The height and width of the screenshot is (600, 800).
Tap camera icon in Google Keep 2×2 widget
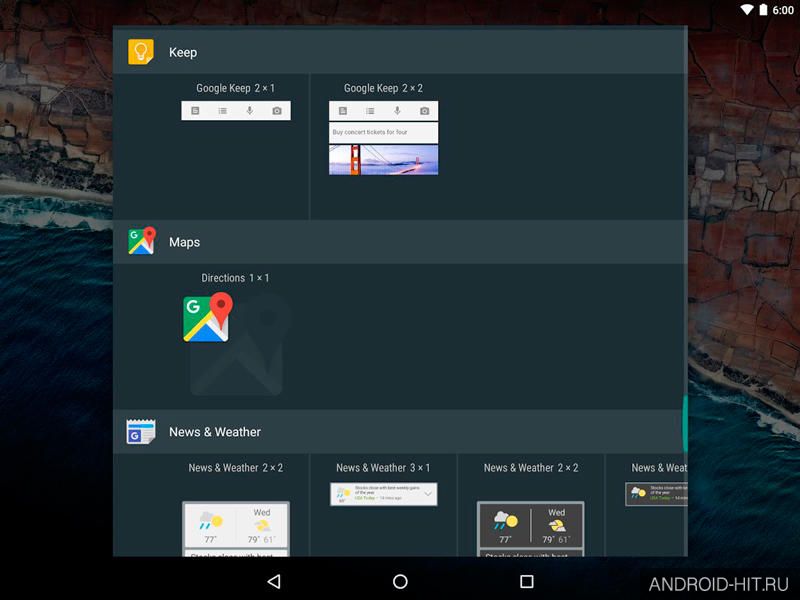pos(424,111)
